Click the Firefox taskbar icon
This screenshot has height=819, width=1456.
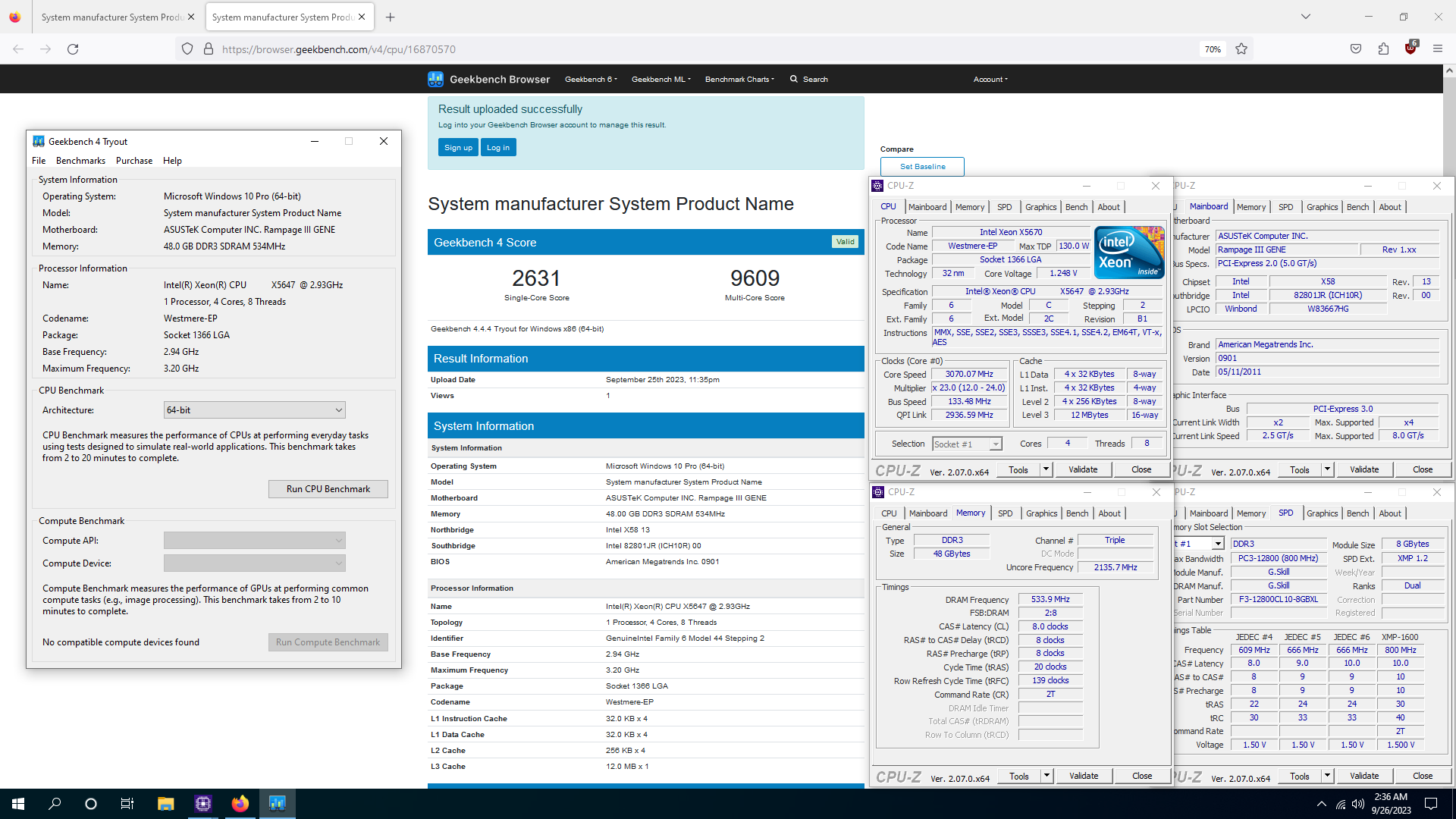(x=240, y=804)
